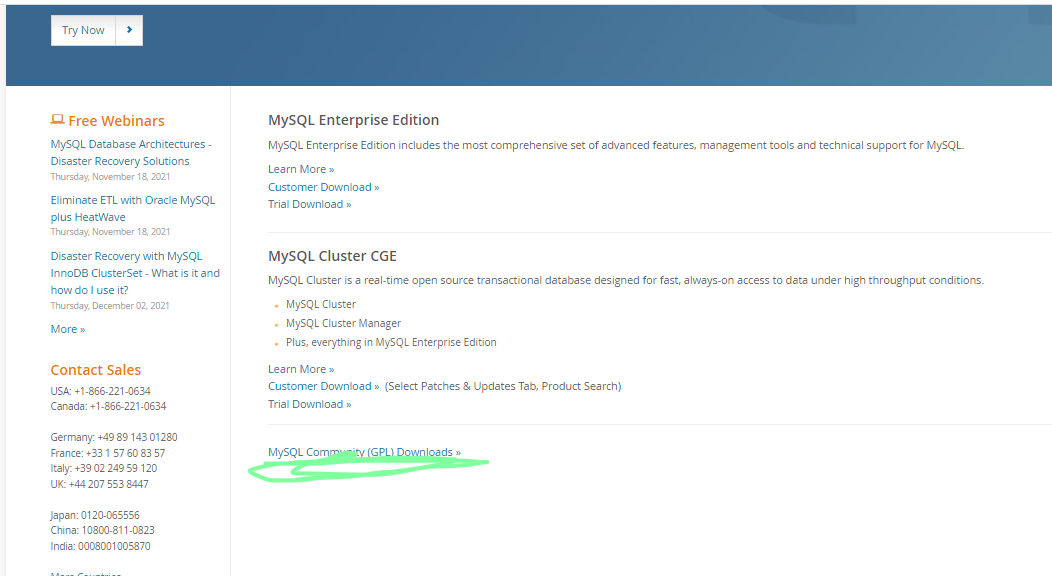Click the 'MySQL Cluster Manager' bullet item

click(x=344, y=323)
